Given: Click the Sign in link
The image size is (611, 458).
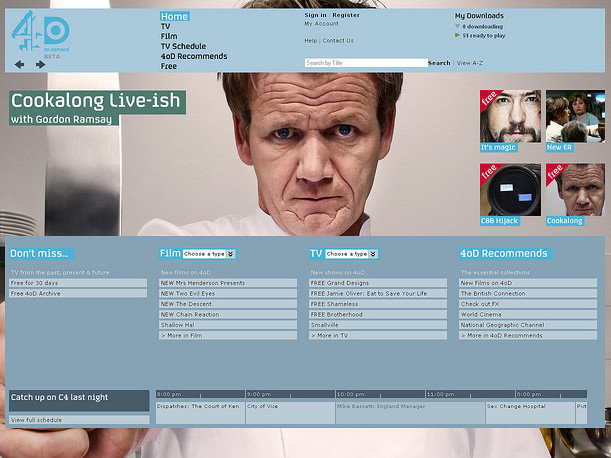Looking at the screenshot, I should [315, 15].
